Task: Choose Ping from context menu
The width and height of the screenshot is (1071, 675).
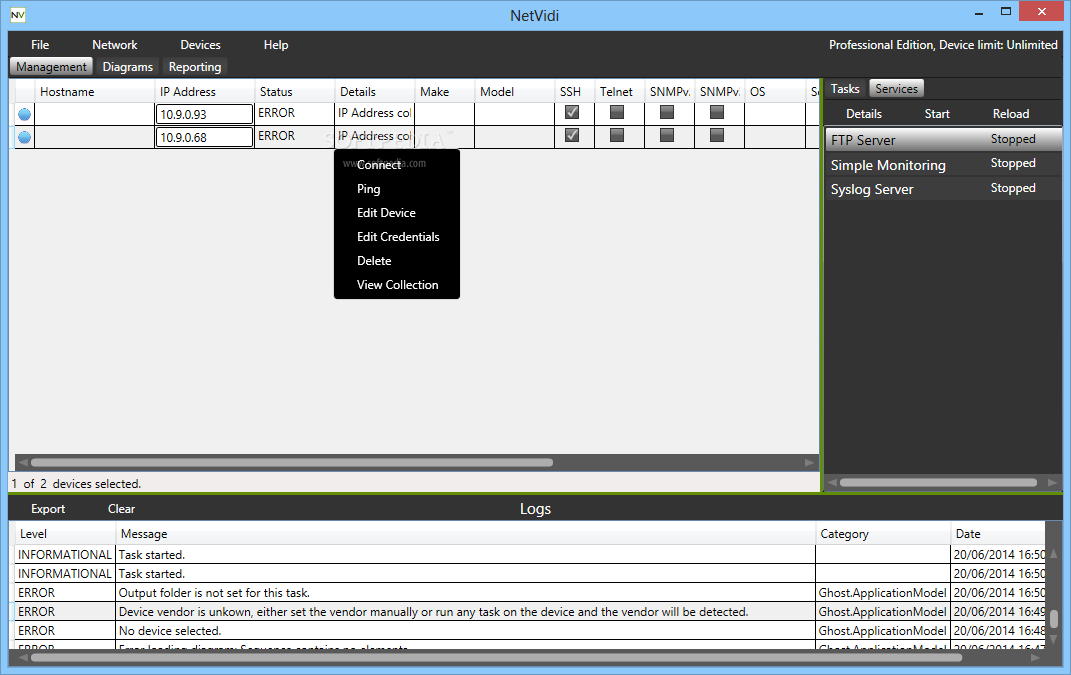Action: pyautogui.click(x=369, y=189)
